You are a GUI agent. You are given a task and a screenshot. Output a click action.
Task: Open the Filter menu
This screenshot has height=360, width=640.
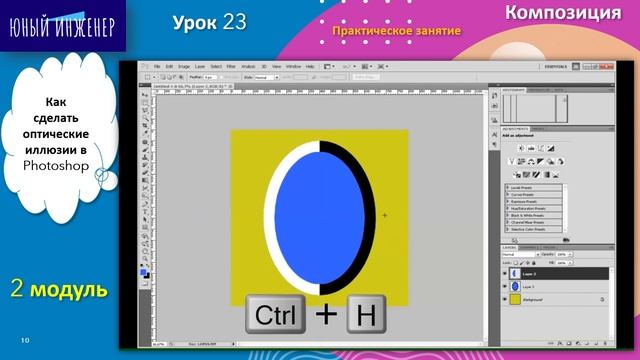point(231,67)
